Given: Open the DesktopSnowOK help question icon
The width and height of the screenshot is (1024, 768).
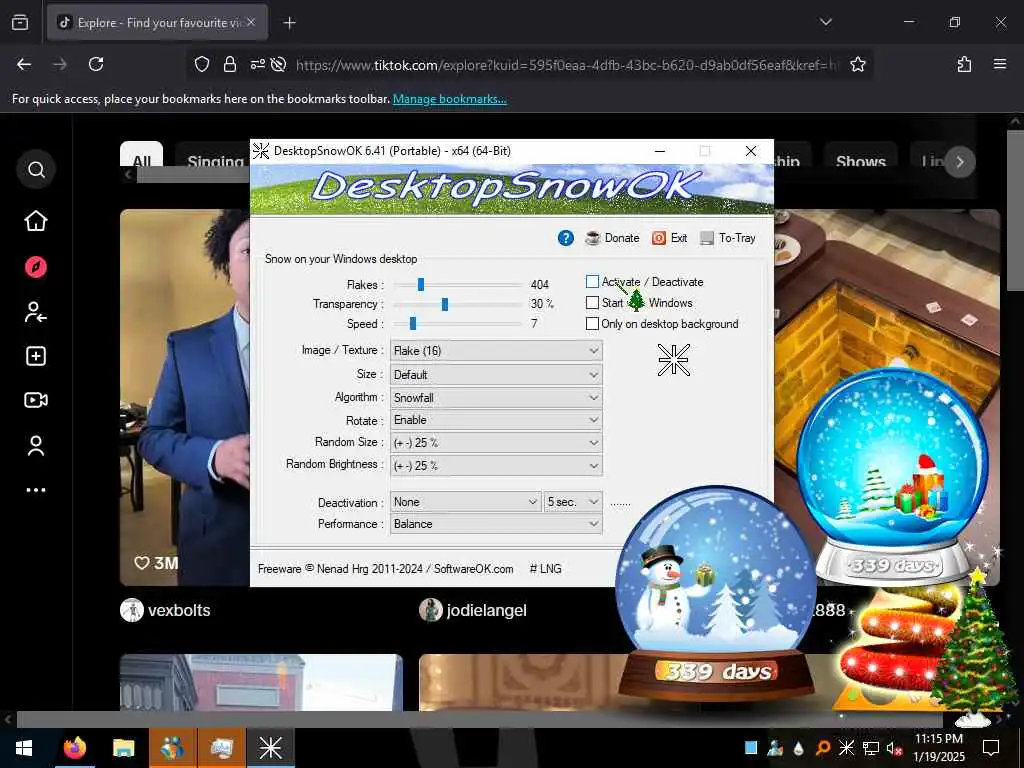Looking at the screenshot, I should tap(566, 238).
